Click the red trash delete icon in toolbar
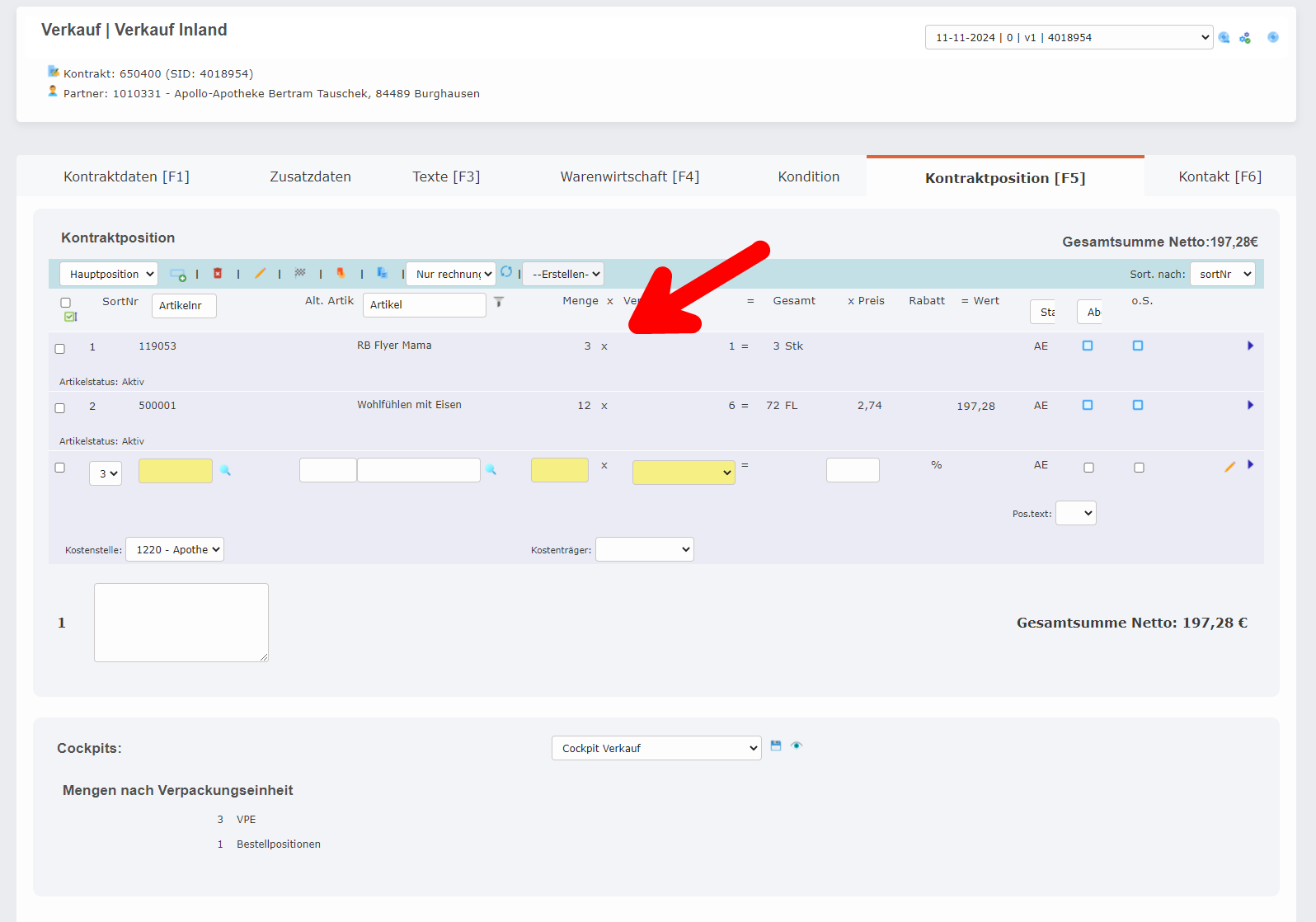1316x922 pixels. point(218,273)
